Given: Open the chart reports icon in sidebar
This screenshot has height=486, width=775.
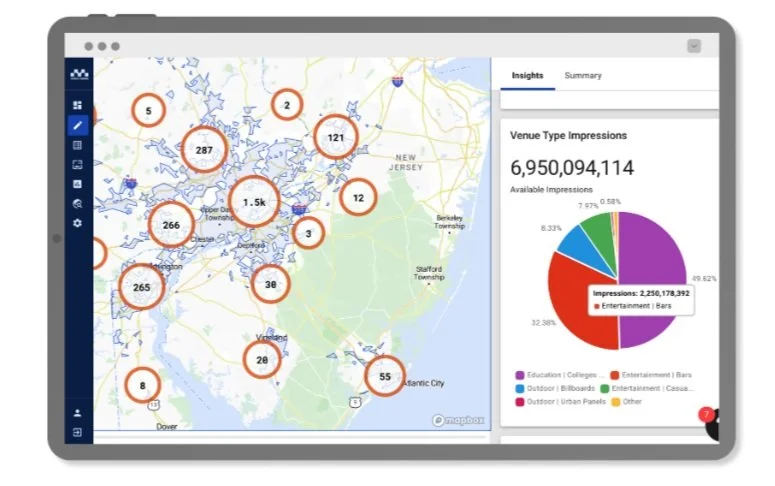Looking at the screenshot, I should click(78, 184).
